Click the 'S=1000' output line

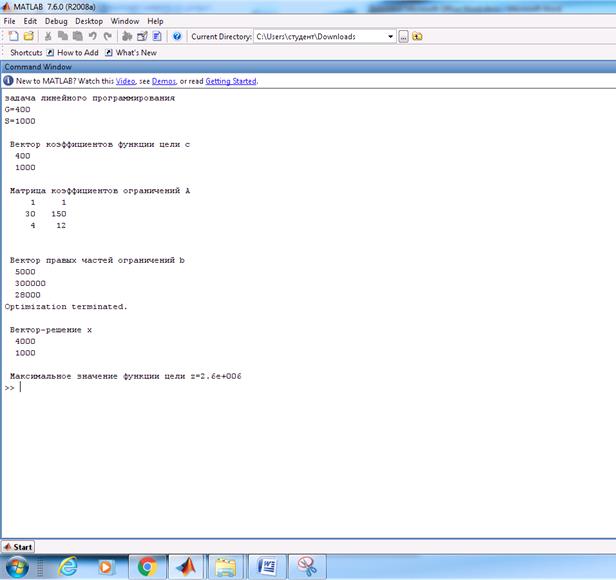click(20, 121)
